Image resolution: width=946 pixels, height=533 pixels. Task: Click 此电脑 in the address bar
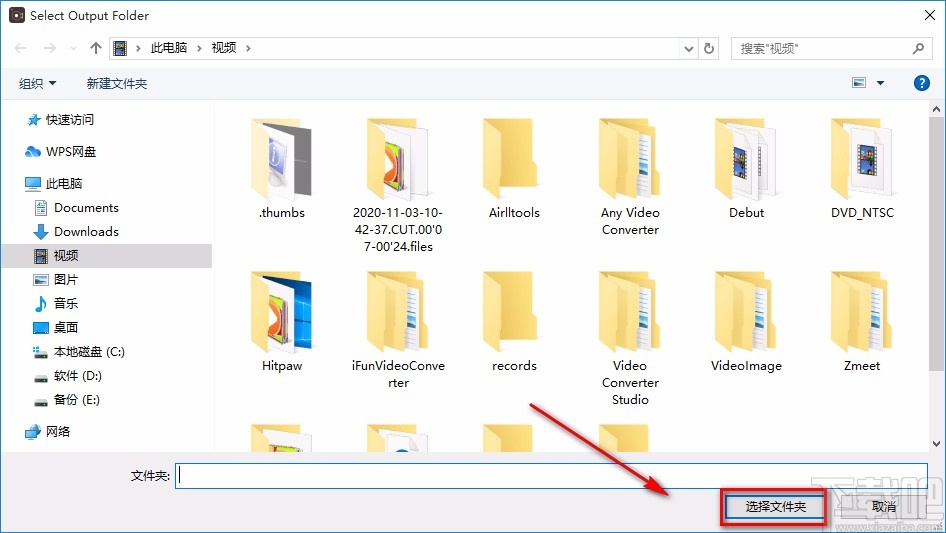coord(169,48)
